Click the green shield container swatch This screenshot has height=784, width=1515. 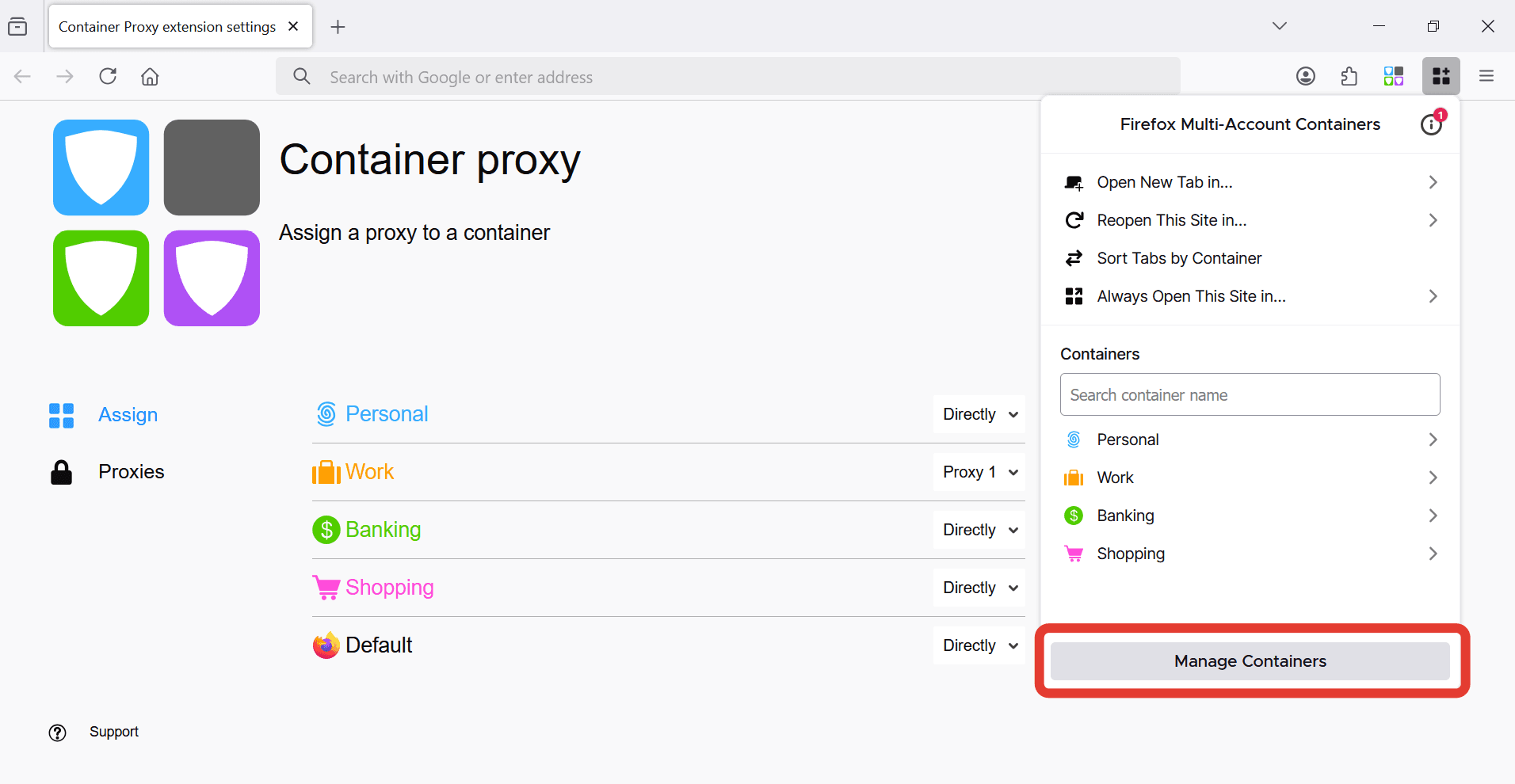click(101, 278)
